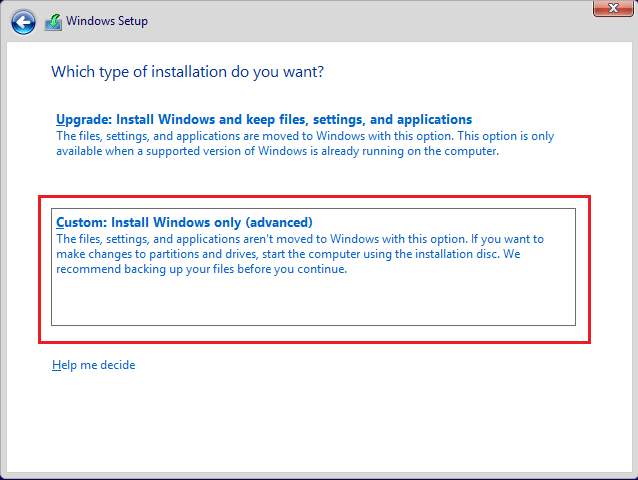
Task: Click the Upgrade description about moving files and settings
Action: coord(305,143)
